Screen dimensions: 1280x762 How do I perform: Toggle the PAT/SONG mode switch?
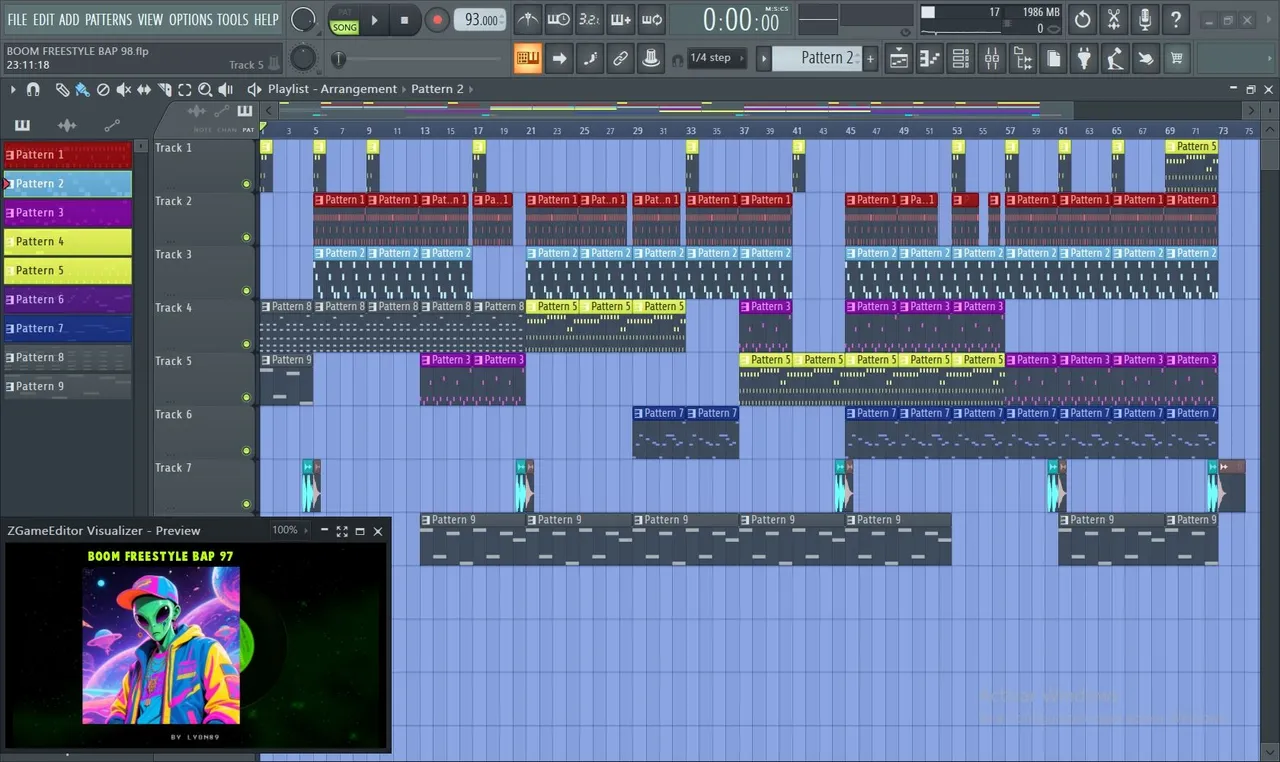pyautogui.click(x=344, y=20)
